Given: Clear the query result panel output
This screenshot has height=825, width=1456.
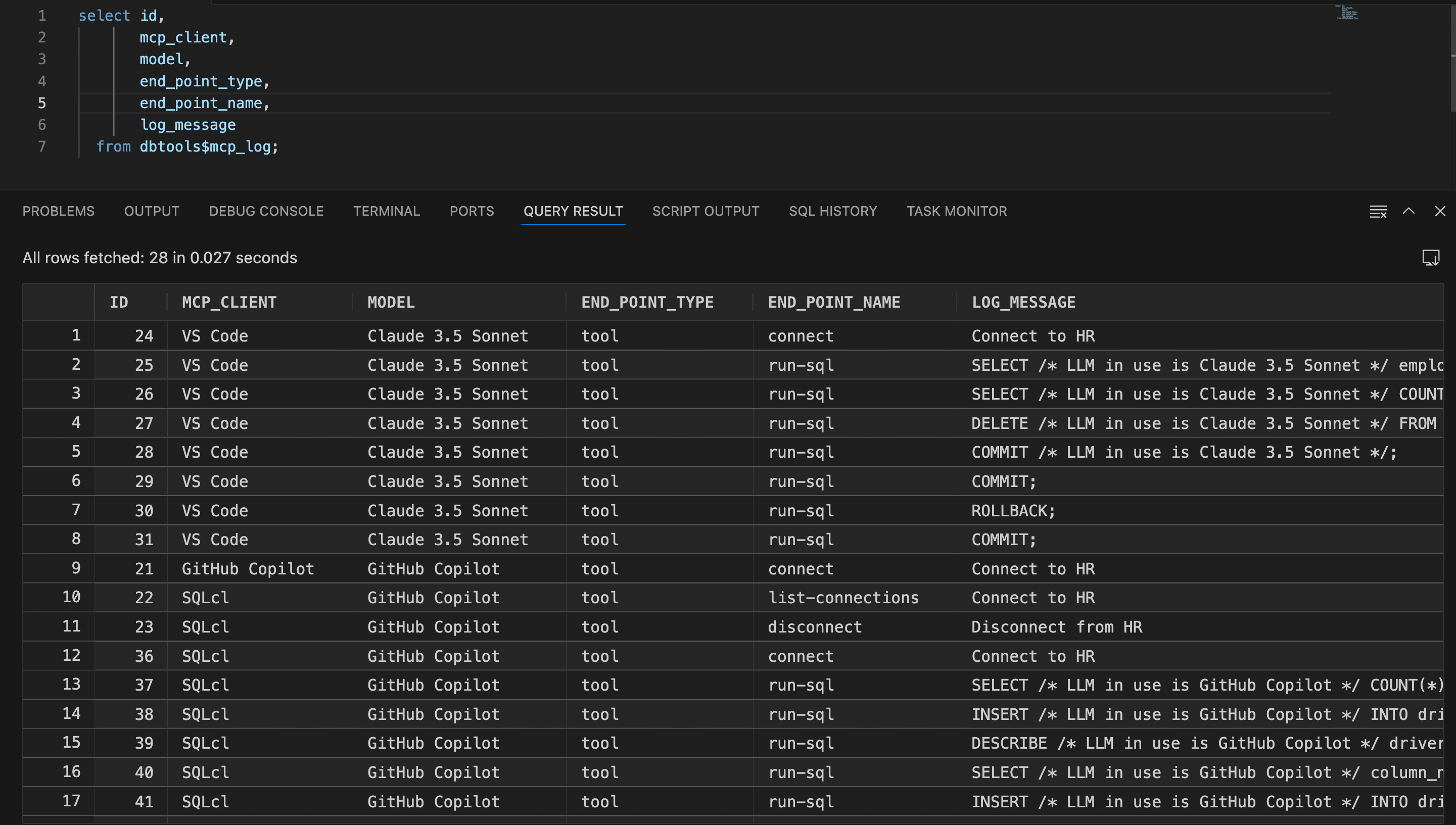Looking at the screenshot, I should [1377, 211].
